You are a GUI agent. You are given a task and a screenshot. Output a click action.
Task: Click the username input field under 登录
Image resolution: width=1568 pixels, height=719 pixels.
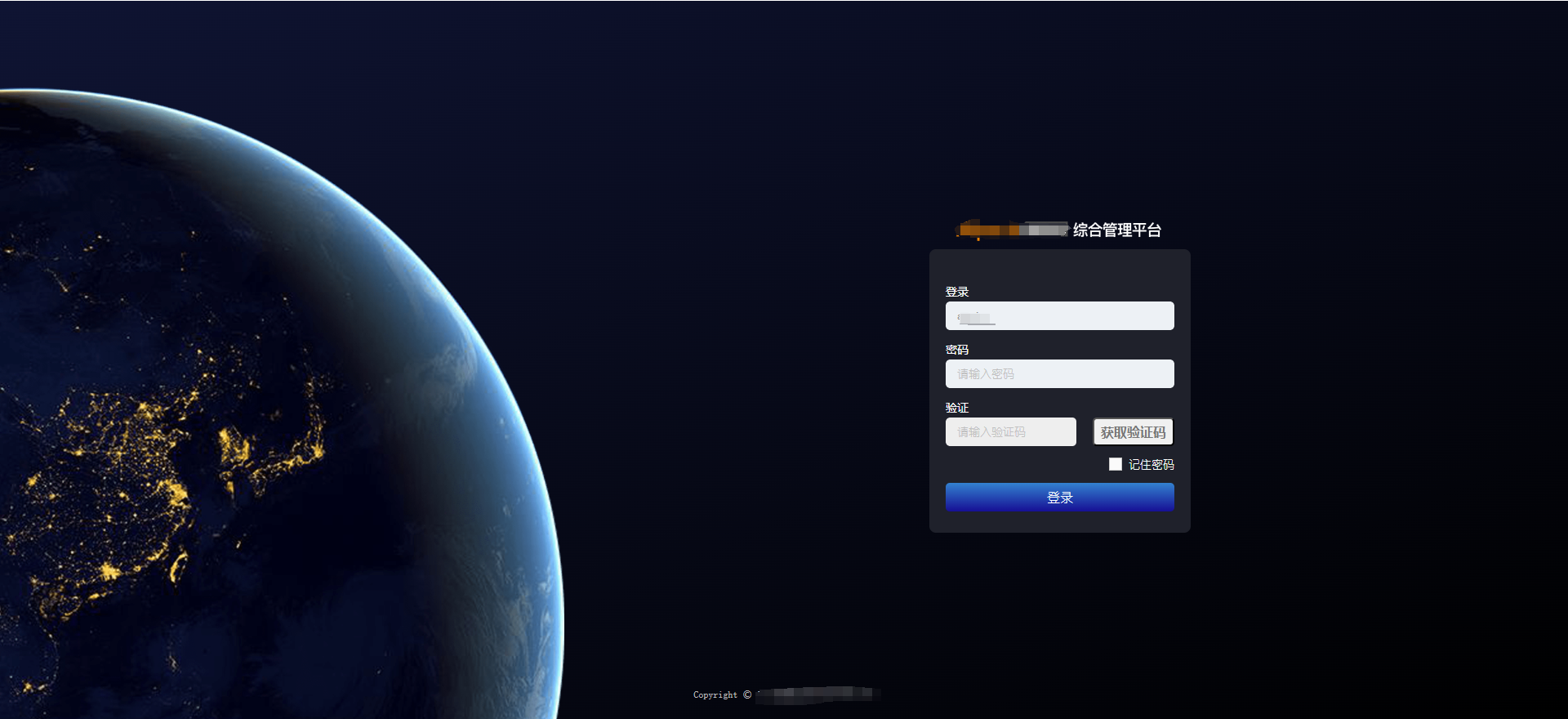[1059, 316]
